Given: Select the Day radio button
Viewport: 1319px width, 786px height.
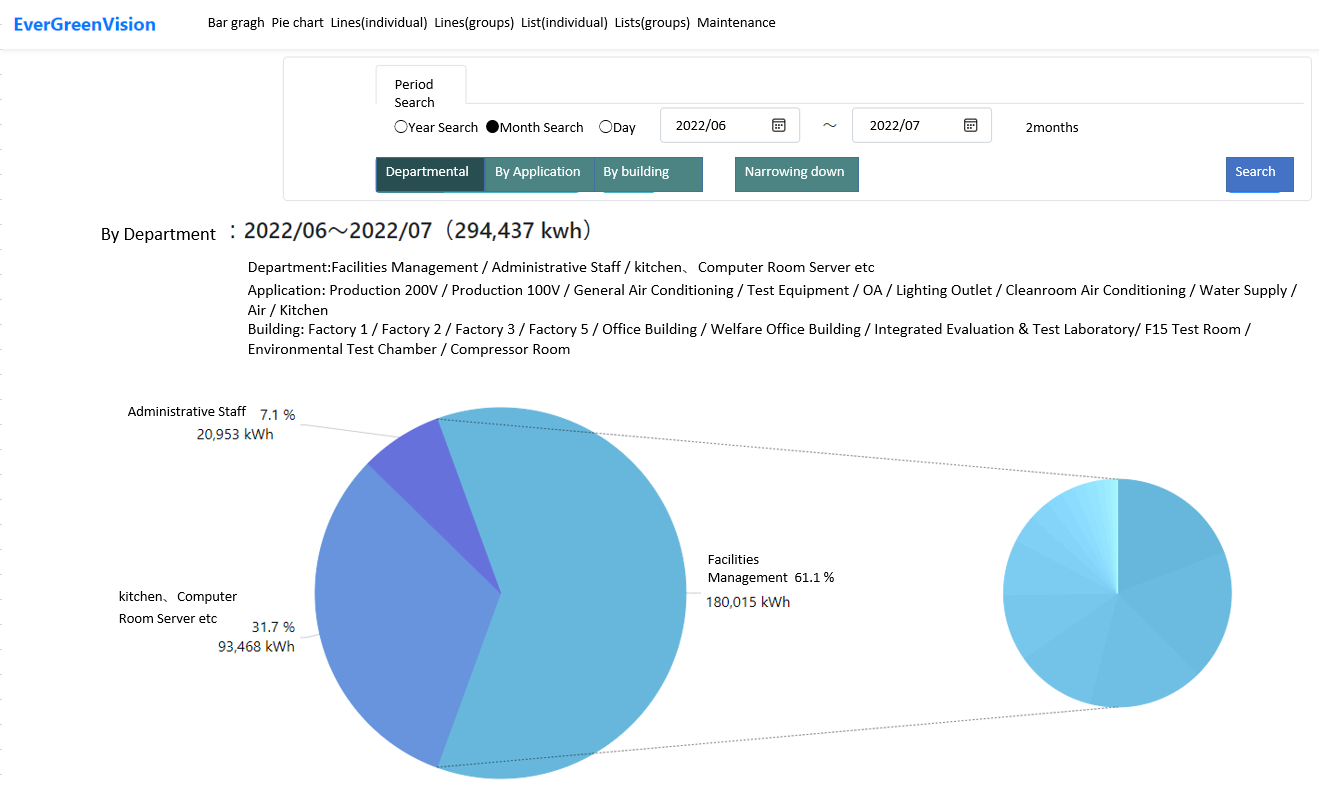Looking at the screenshot, I should tap(605, 127).
